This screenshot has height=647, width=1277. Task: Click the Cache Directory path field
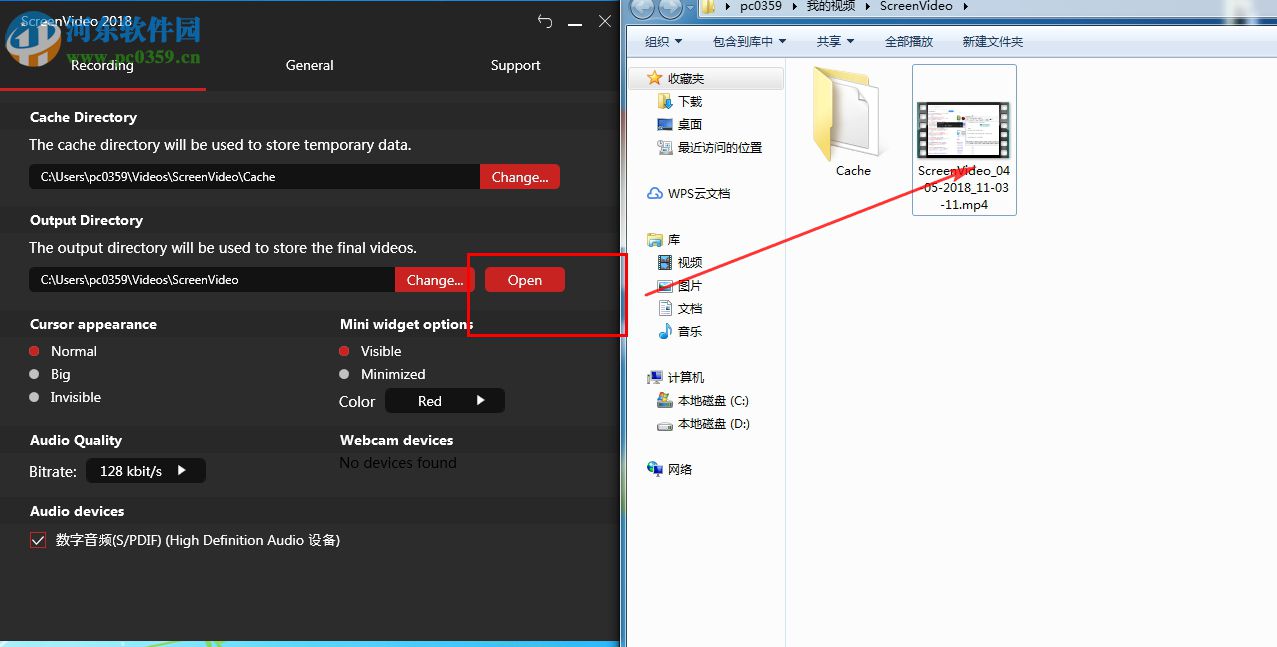pos(255,177)
